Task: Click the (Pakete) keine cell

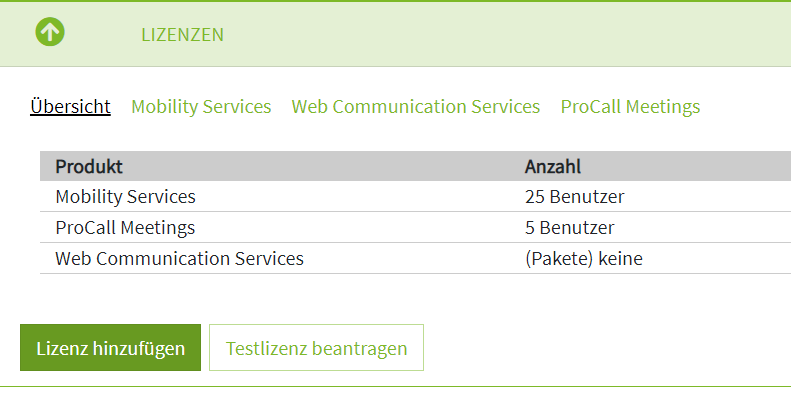Action: pos(584,259)
